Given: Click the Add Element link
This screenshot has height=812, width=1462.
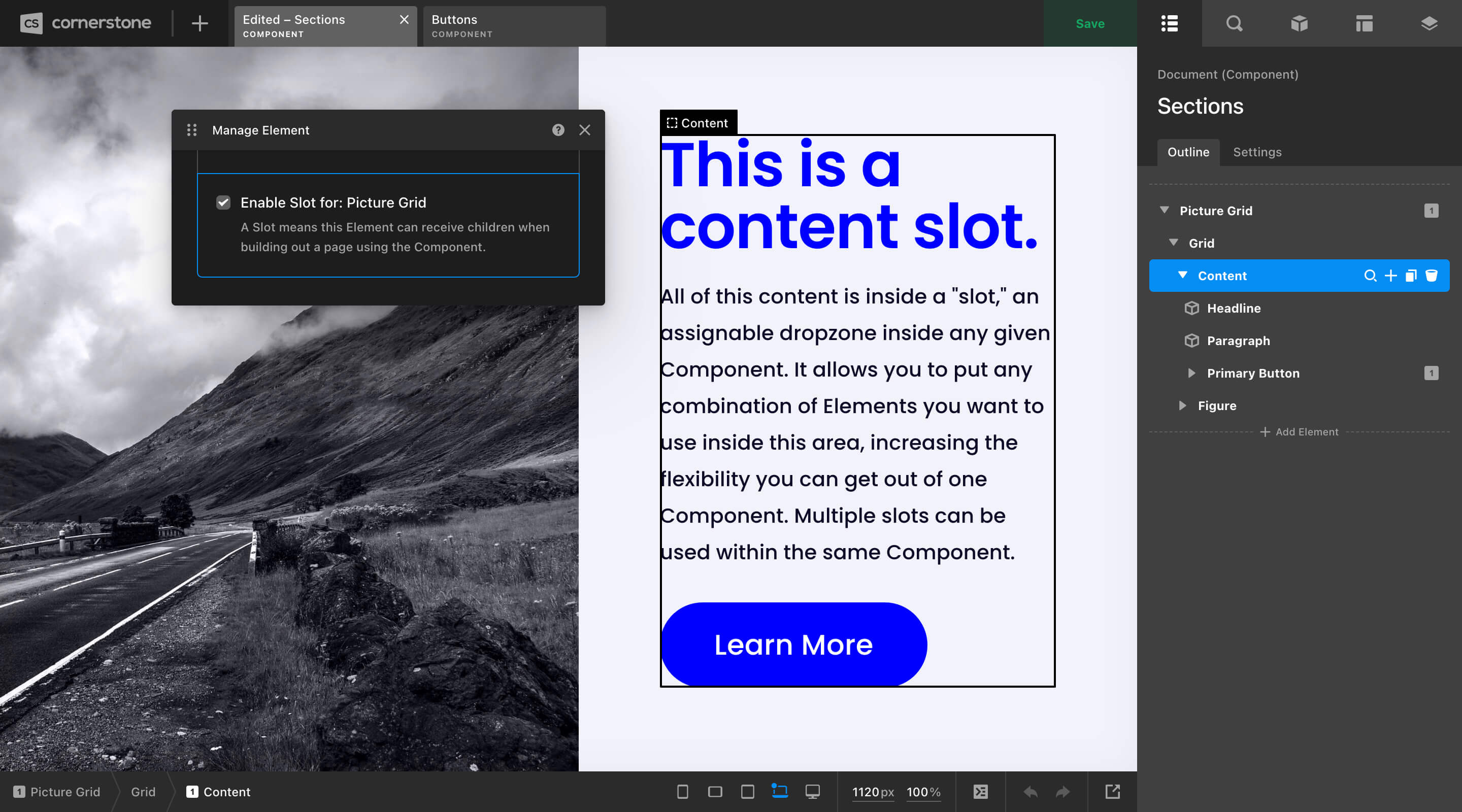Looking at the screenshot, I should click(x=1299, y=432).
